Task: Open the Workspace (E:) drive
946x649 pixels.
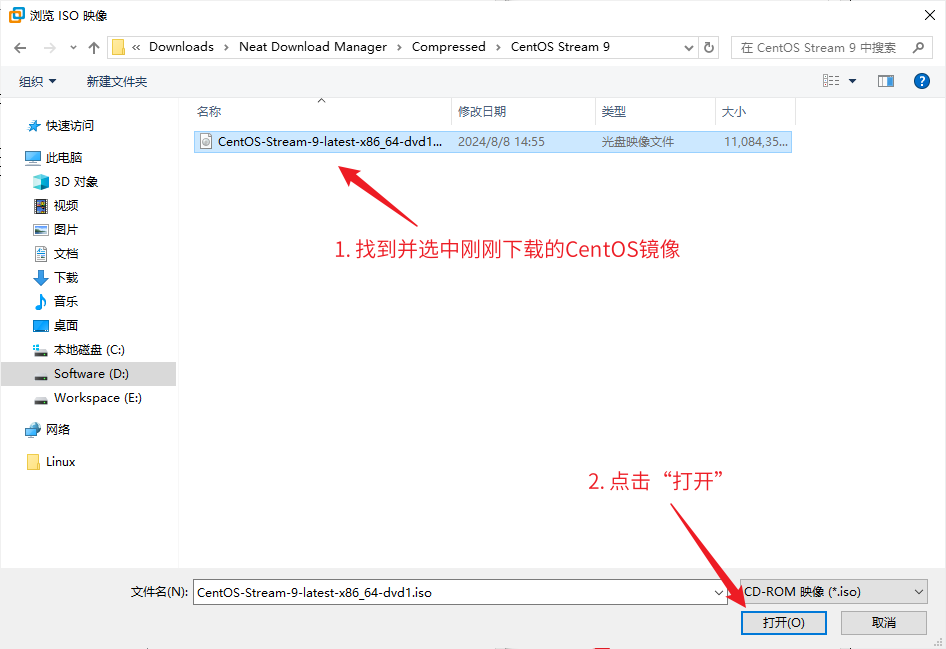Action: pos(97,398)
